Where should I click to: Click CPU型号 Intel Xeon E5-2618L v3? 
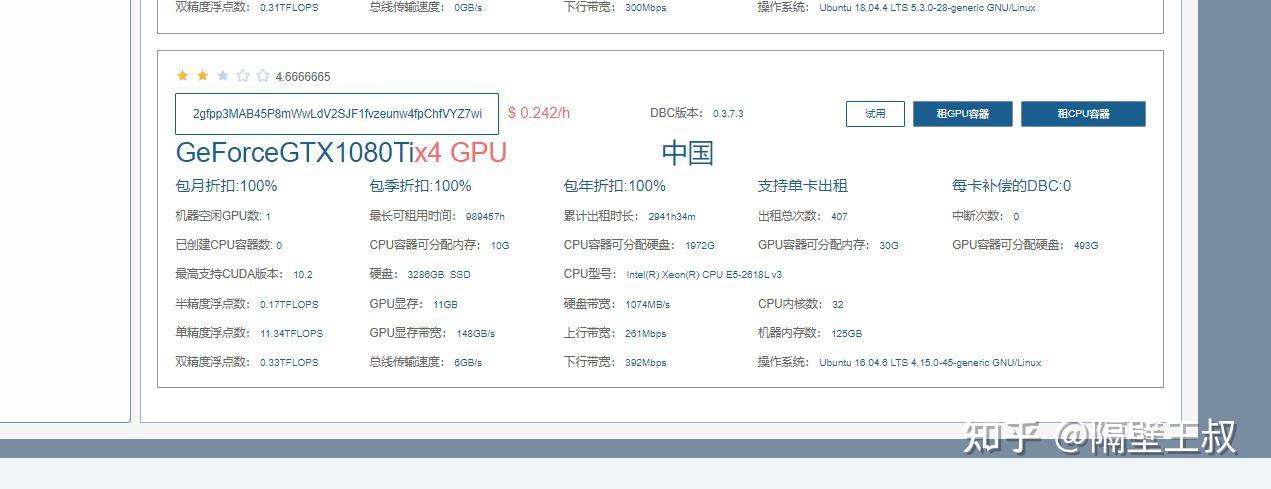[x=673, y=274]
